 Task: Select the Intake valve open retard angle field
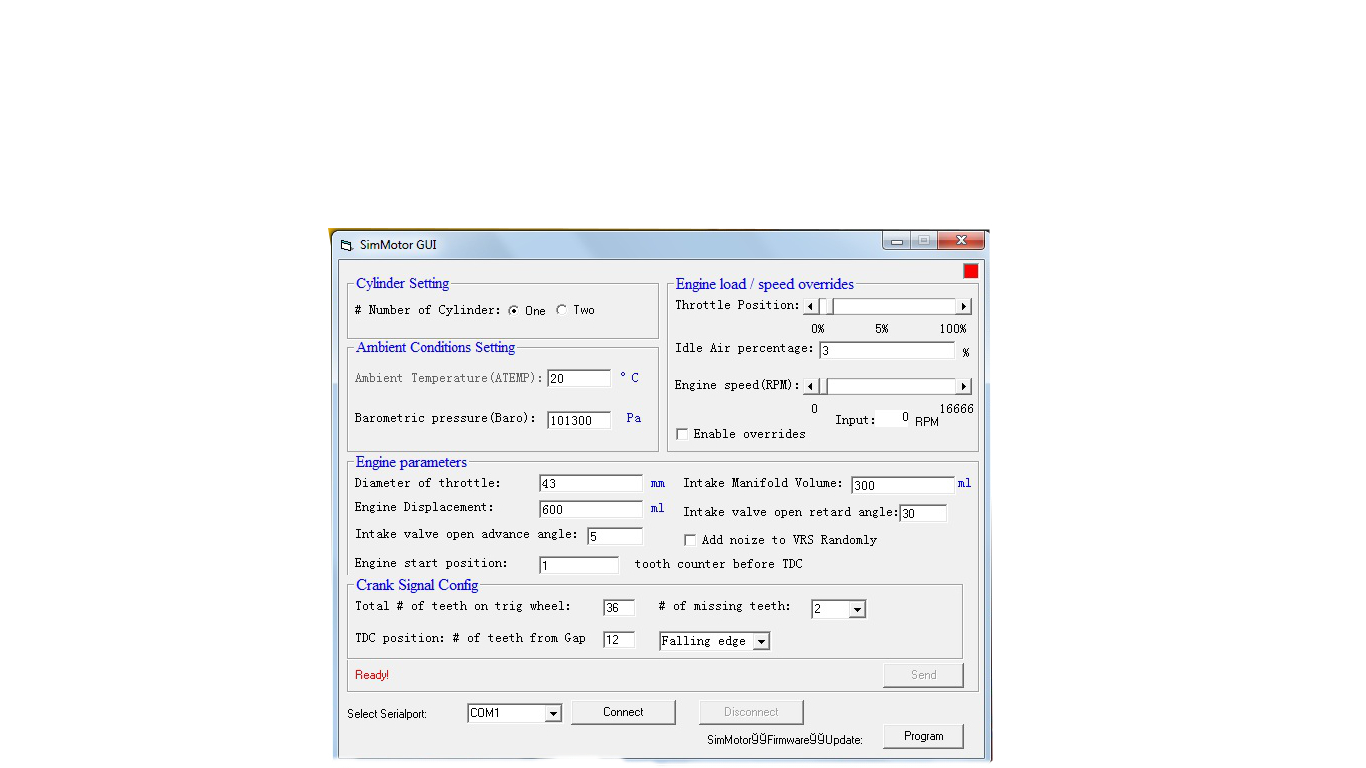click(923, 513)
